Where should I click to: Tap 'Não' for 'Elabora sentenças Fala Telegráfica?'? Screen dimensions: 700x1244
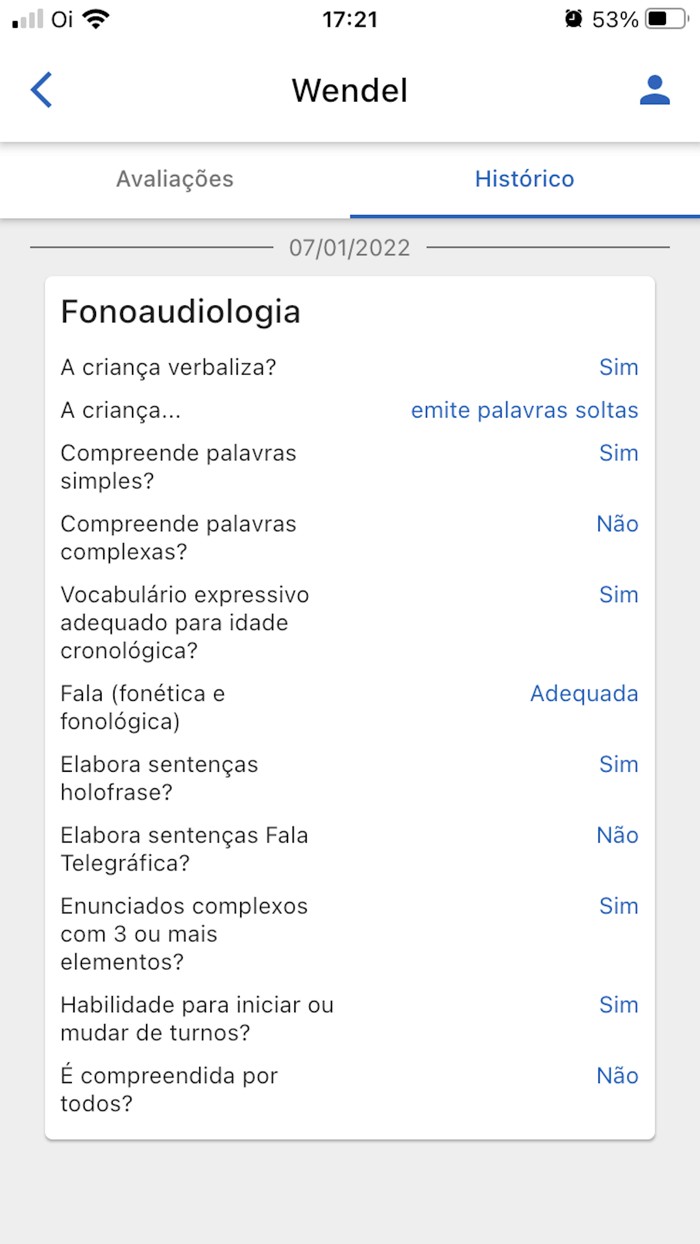[x=618, y=835]
